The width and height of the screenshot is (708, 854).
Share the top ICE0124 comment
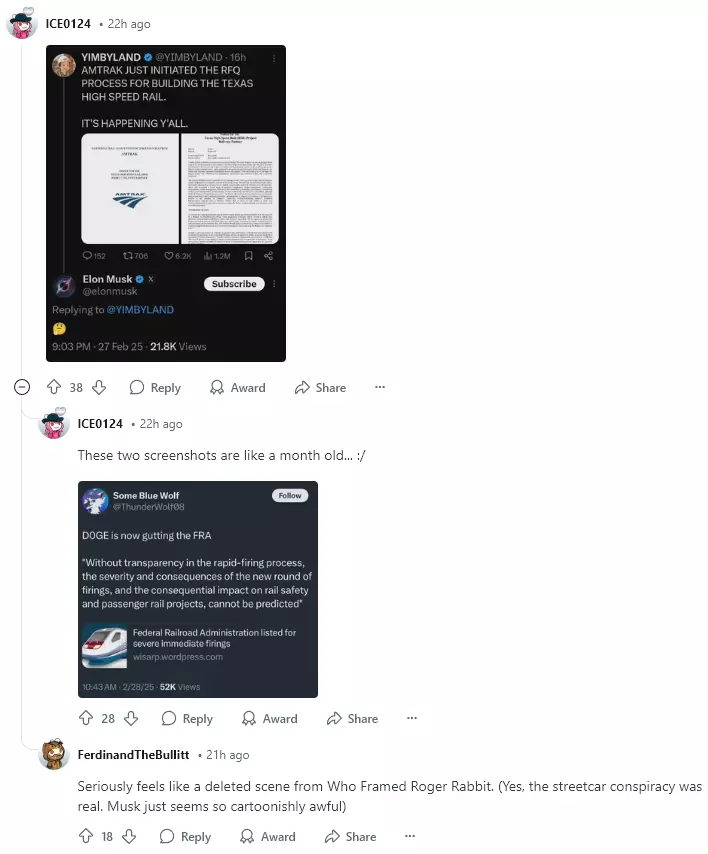coord(320,388)
